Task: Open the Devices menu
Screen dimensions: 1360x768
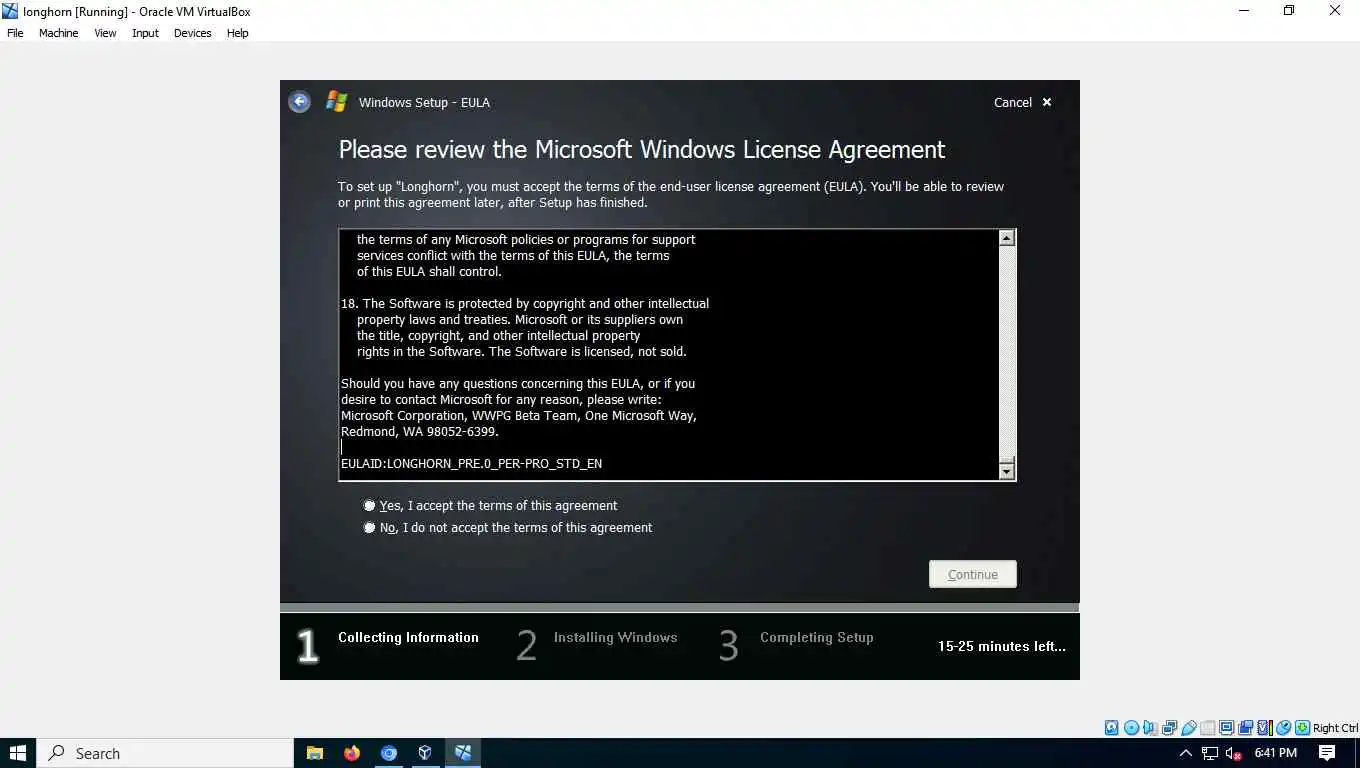Action: point(192,33)
